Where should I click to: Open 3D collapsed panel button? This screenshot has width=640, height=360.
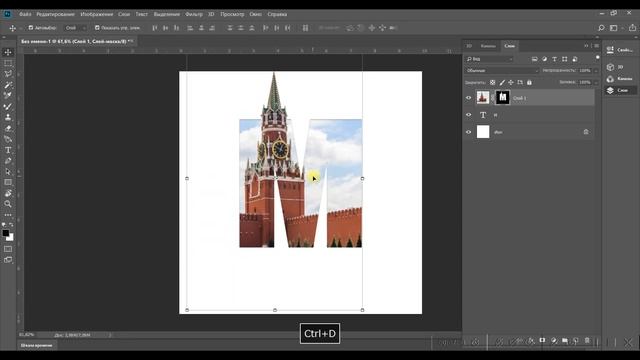coord(620,67)
